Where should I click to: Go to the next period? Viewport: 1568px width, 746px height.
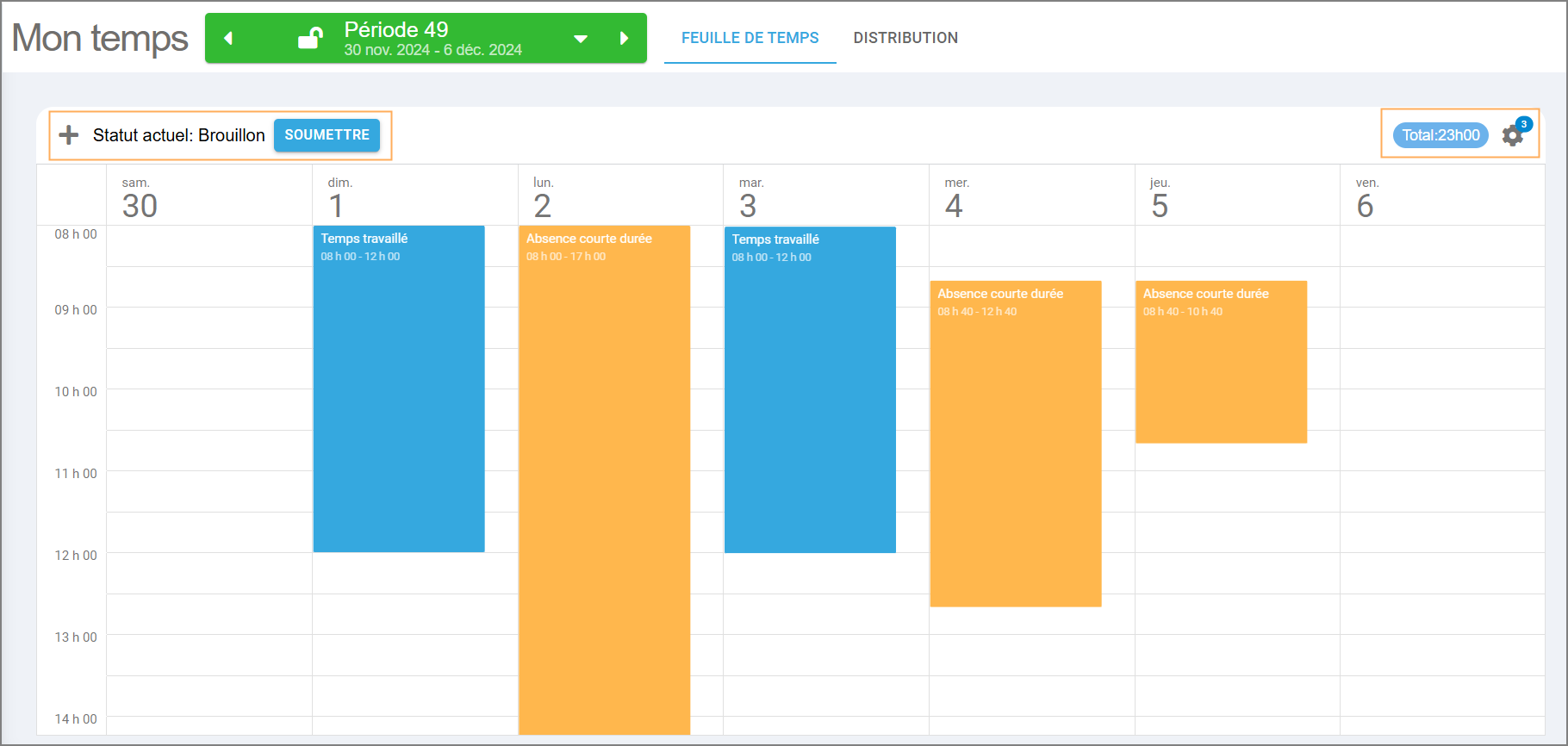click(624, 38)
